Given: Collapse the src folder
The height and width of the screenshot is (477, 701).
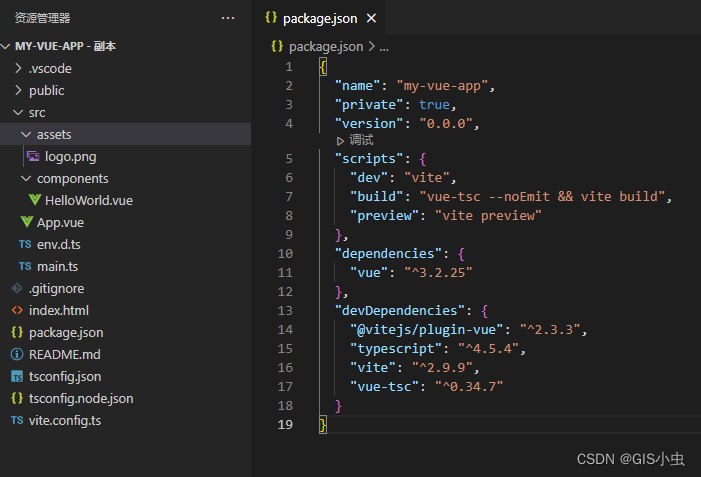Looking at the screenshot, I should coord(18,112).
